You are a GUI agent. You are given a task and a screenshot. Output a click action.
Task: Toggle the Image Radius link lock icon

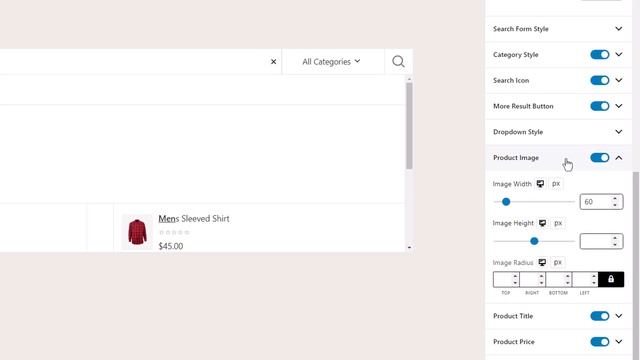pos(611,280)
